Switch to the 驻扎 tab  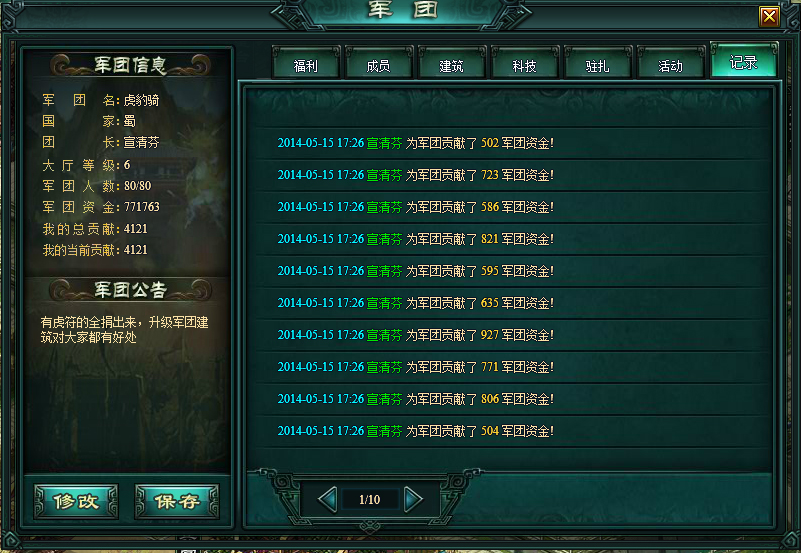(598, 65)
